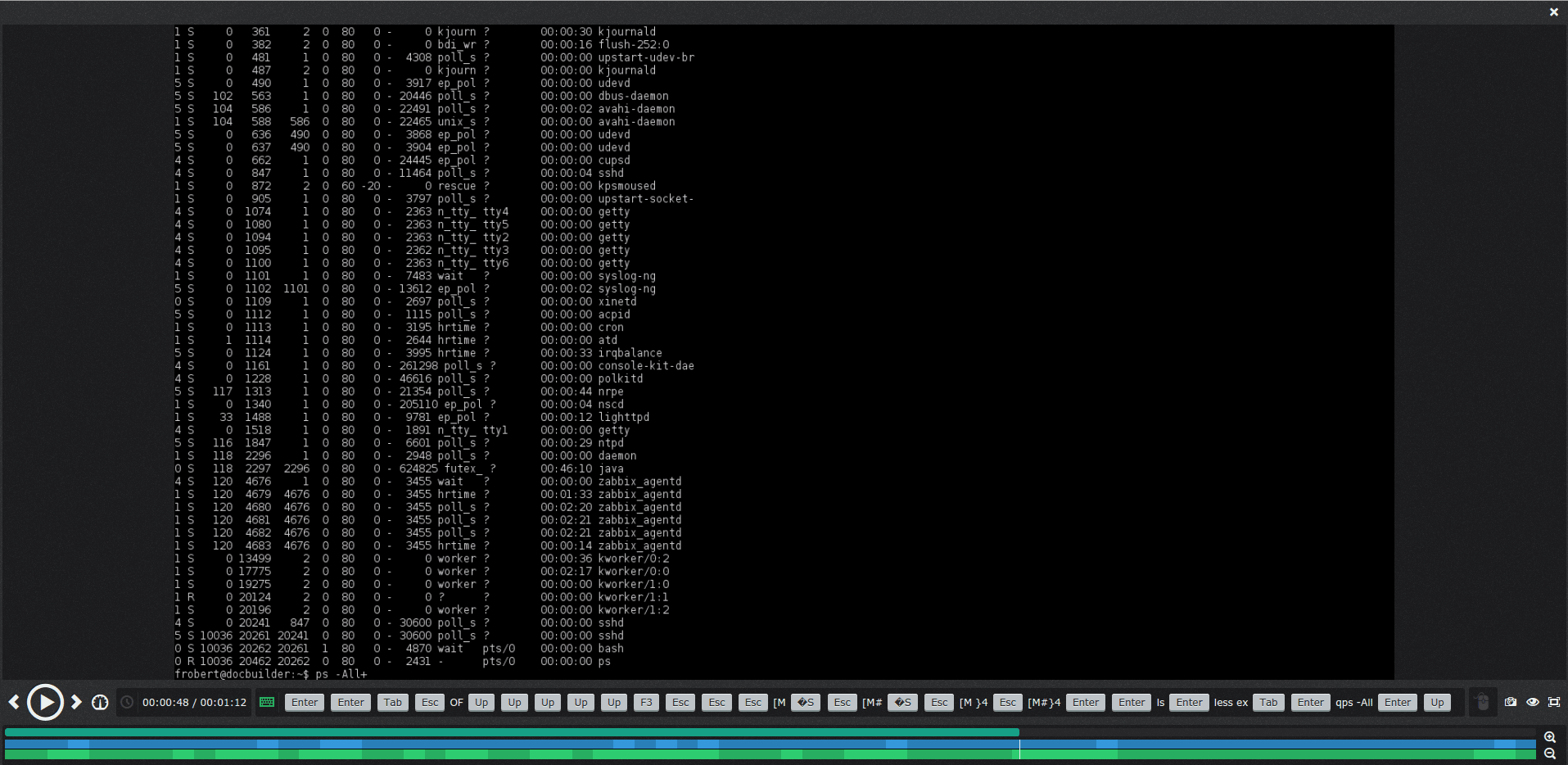Click the 'atd' process name
1568x765 pixels.
(x=608, y=340)
